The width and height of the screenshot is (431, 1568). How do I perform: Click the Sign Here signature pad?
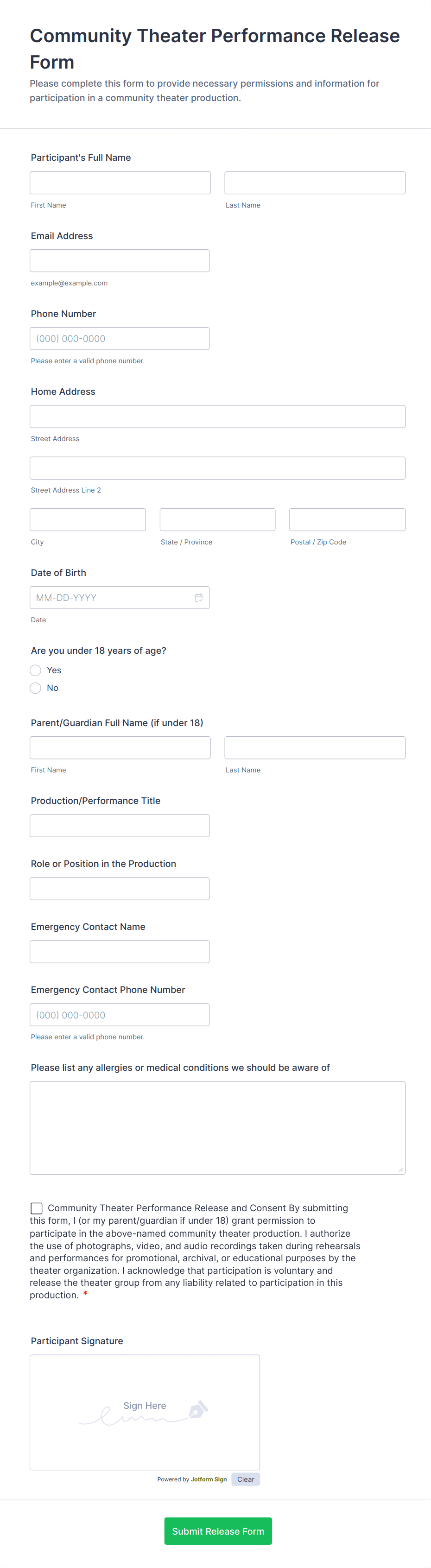point(144,1412)
